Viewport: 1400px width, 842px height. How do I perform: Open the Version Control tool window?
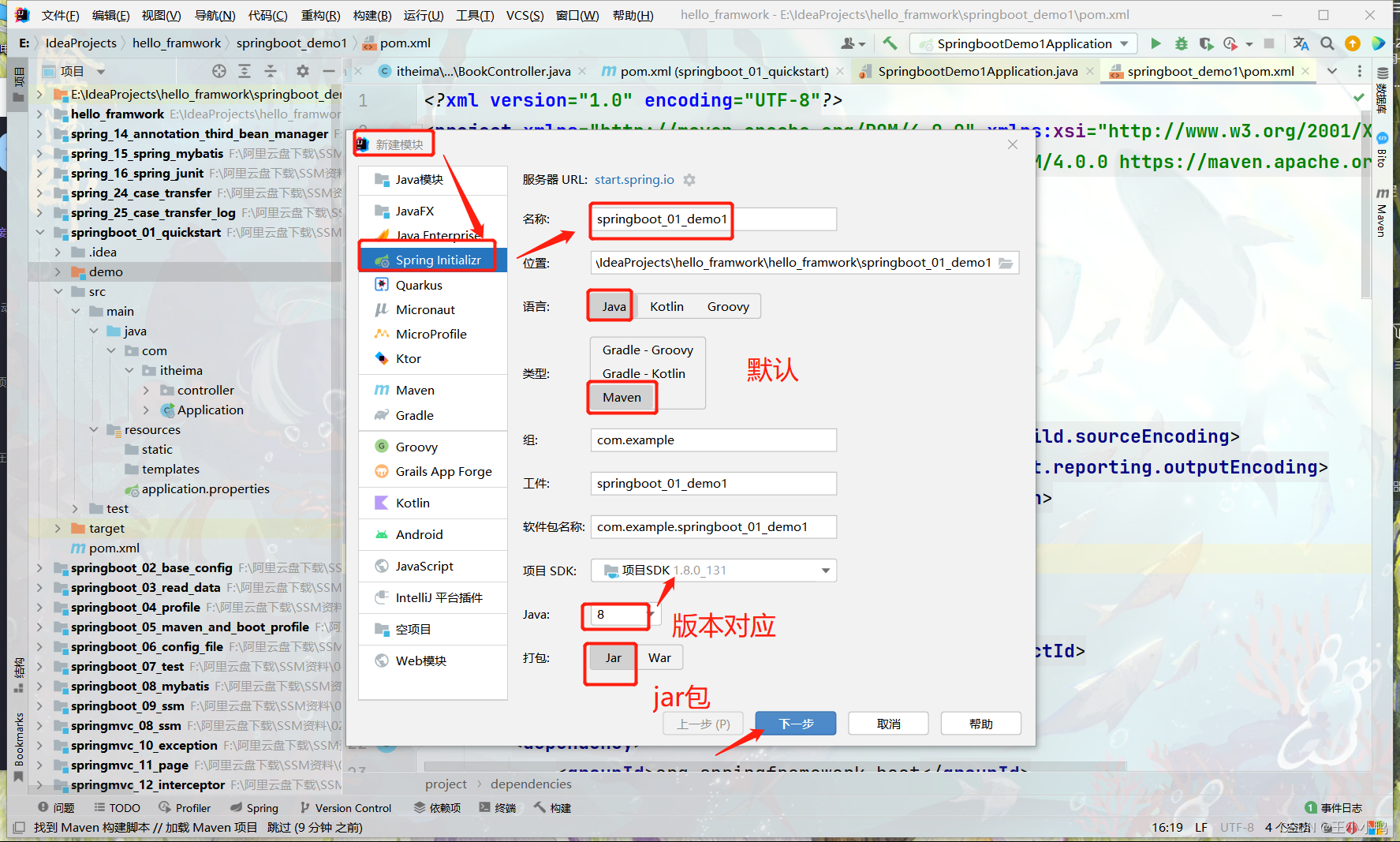pyautogui.click(x=345, y=807)
